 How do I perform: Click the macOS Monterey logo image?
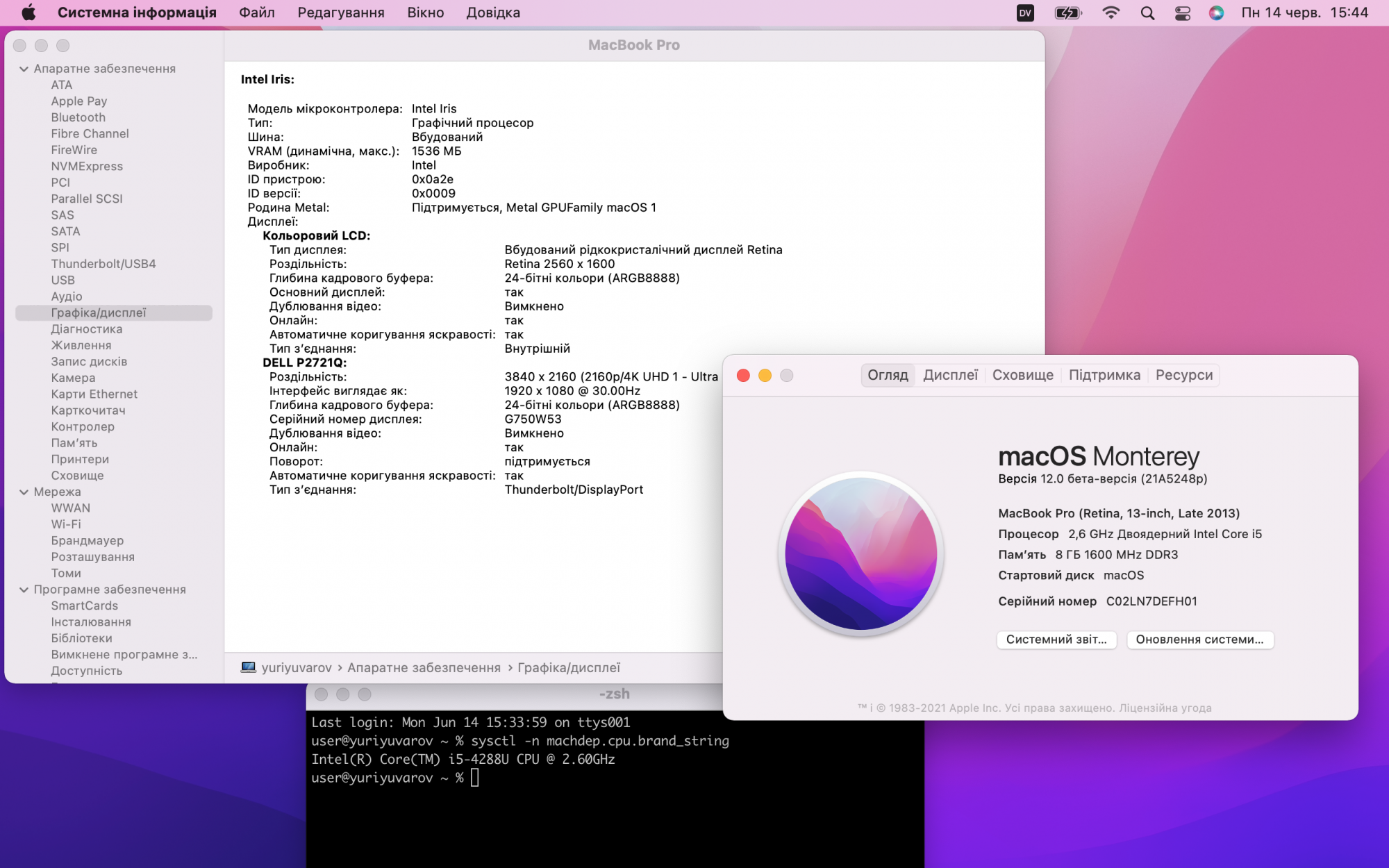pos(860,553)
